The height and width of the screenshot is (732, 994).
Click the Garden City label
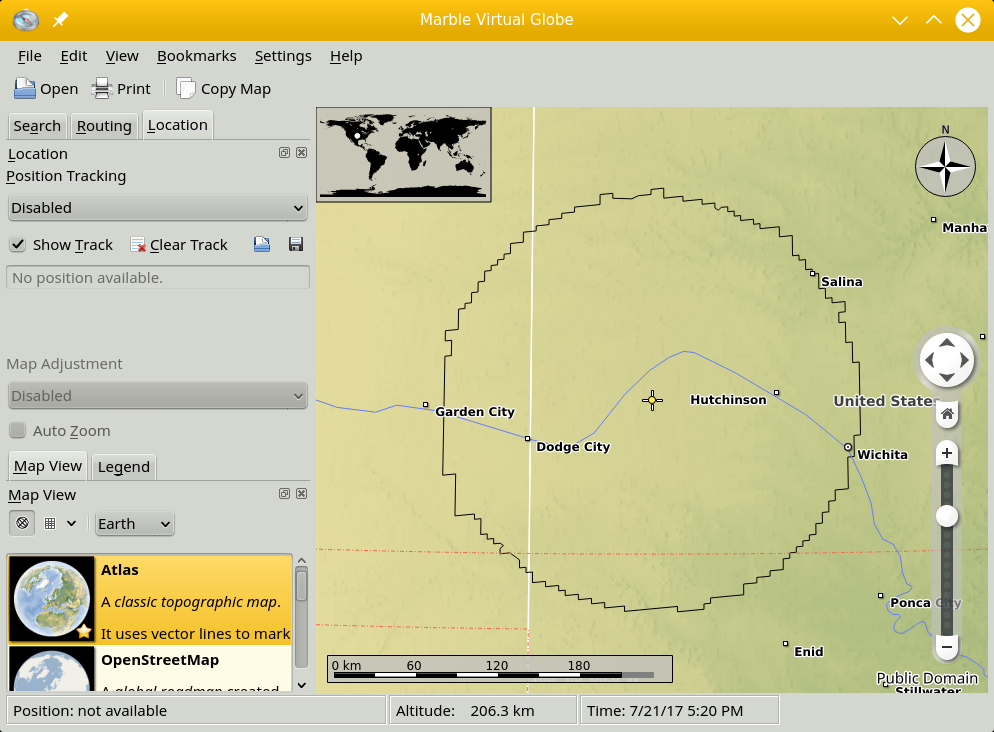pos(475,412)
